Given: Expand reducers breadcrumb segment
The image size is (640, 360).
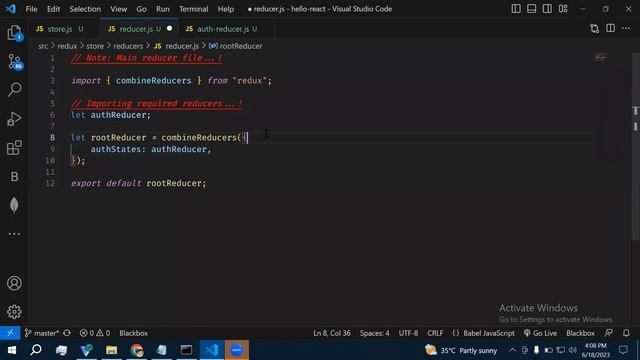Looking at the screenshot, I should tap(128, 46).
